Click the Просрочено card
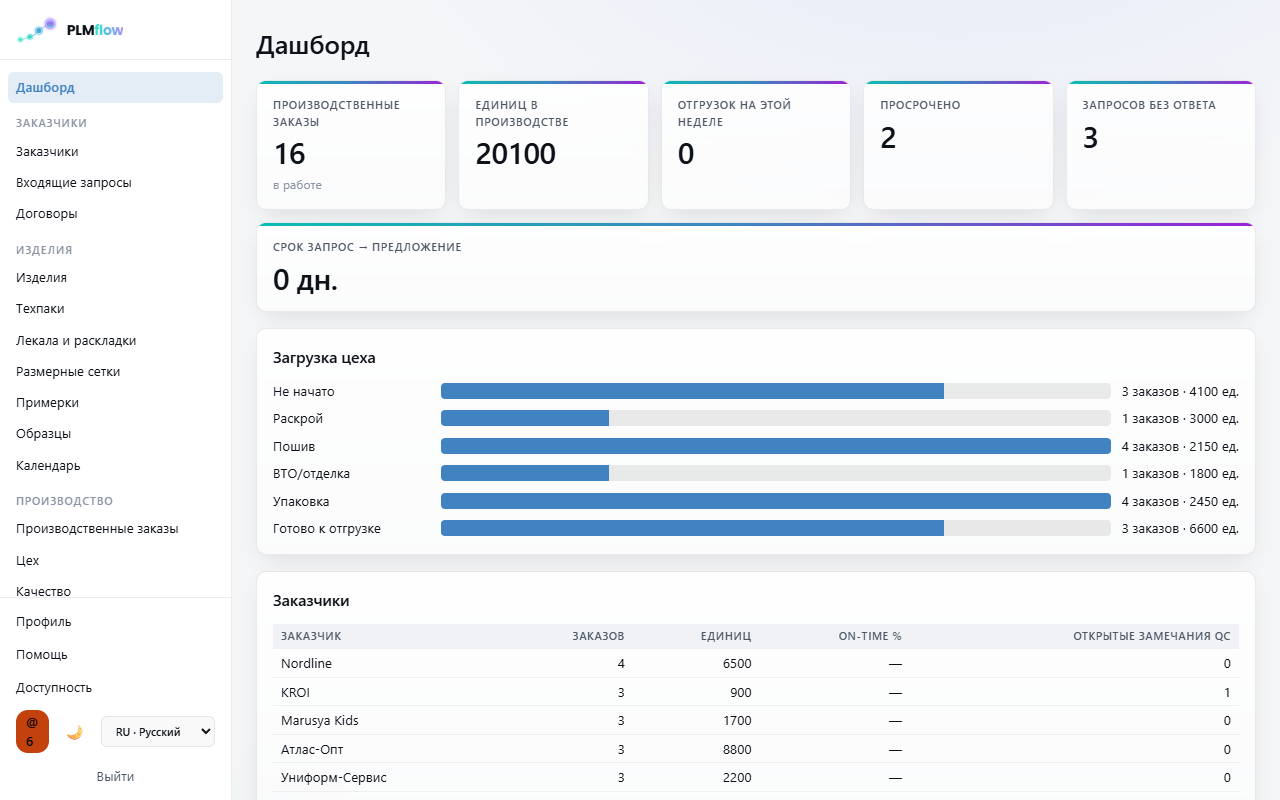The width and height of the screenshot is (1280, 800). pyautogui.click(x=958, y=145)
